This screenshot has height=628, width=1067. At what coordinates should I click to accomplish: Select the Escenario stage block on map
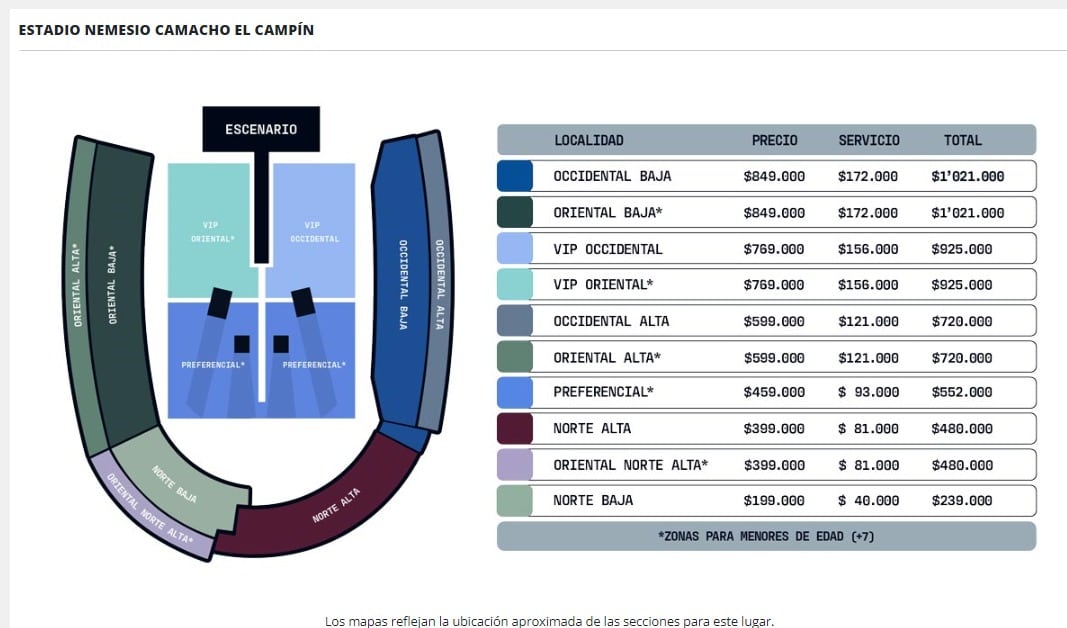point(261,129)
